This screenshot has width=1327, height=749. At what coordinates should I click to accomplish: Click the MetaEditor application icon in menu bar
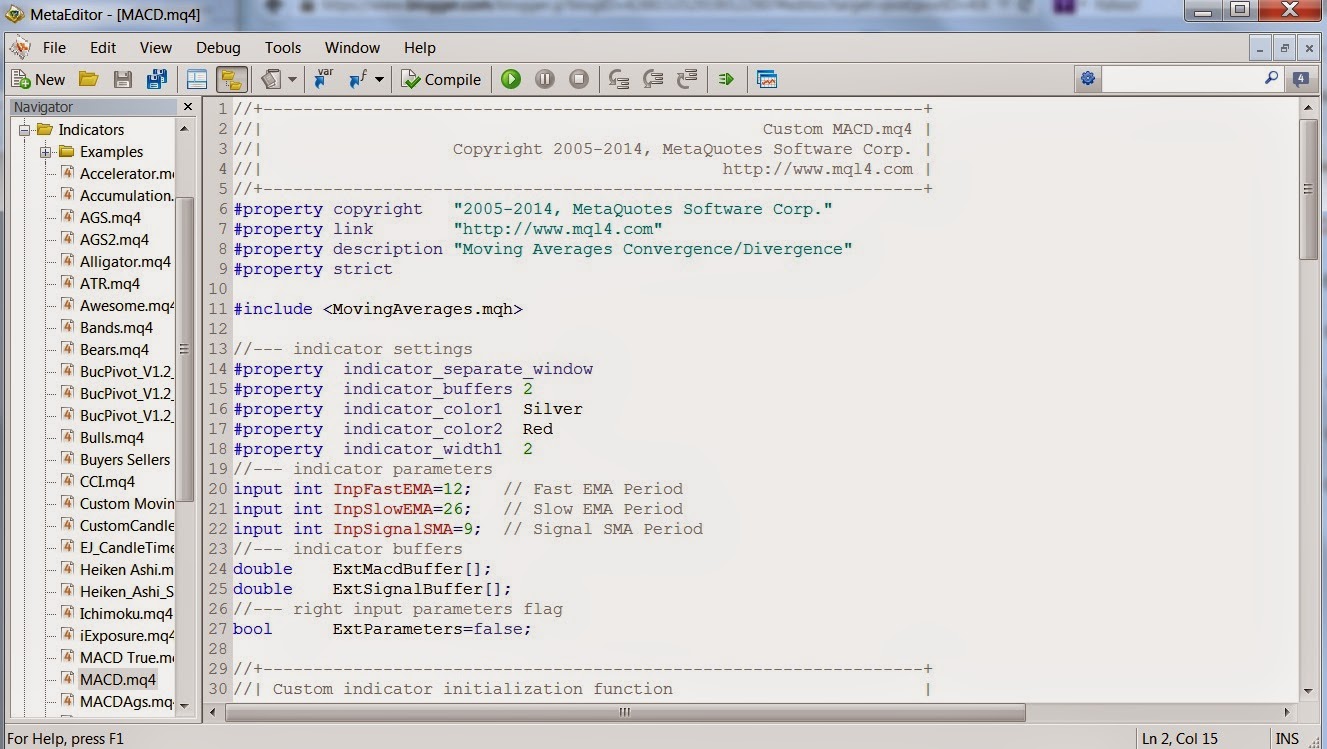(18, 47)
